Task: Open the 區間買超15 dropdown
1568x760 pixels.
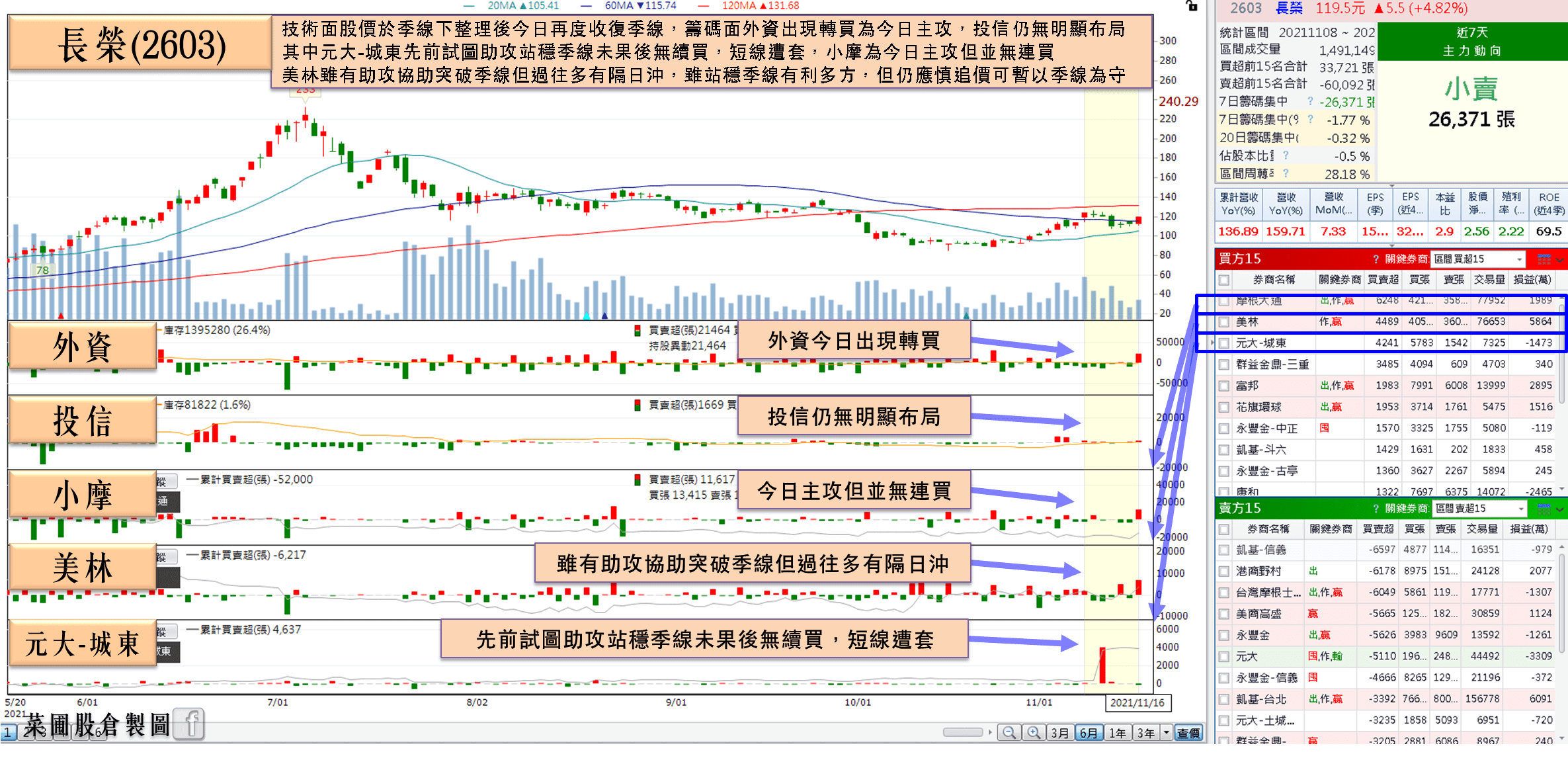Action: pyautogui.click(x=1479, y=259)
